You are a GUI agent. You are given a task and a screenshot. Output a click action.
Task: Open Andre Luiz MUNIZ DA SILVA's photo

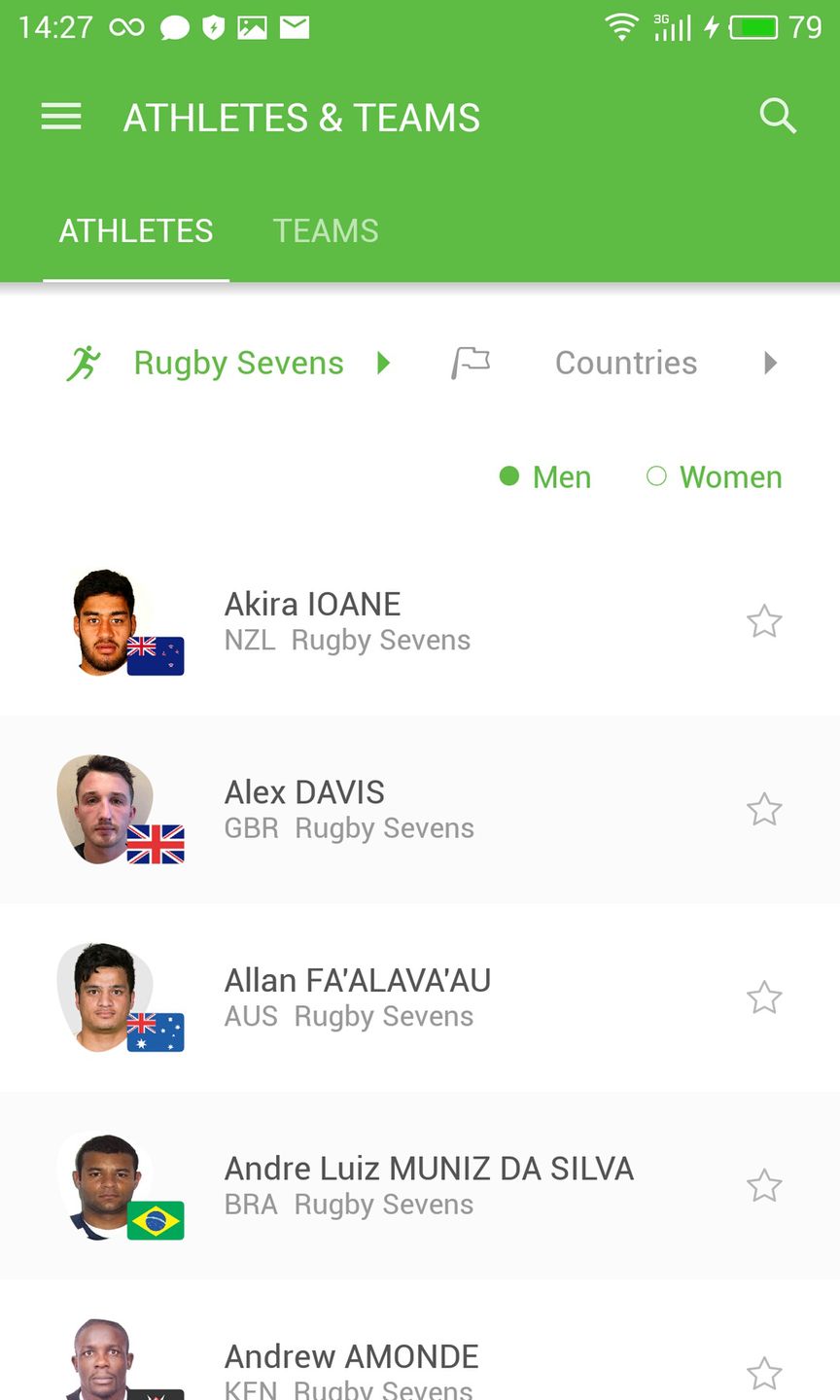pos(107,1185)
